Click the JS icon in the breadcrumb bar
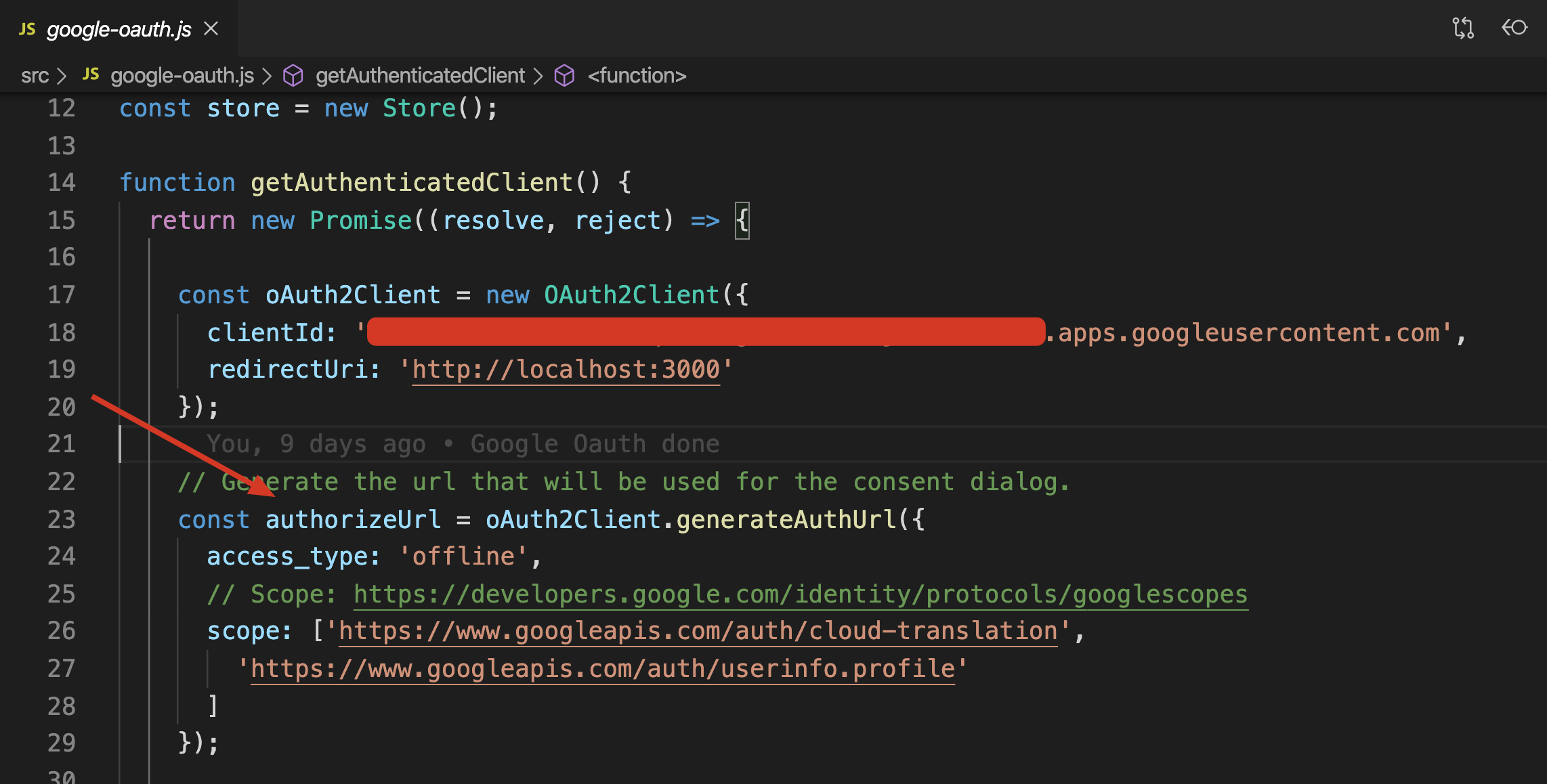The width and height of the screenshot is (1547, 784). tap(91, 74)
